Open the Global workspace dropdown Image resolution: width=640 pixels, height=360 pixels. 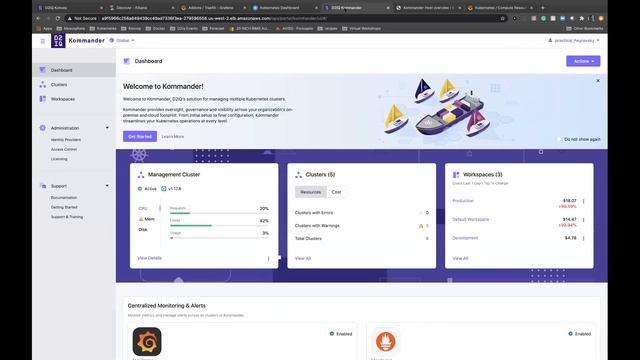point(122,40)
